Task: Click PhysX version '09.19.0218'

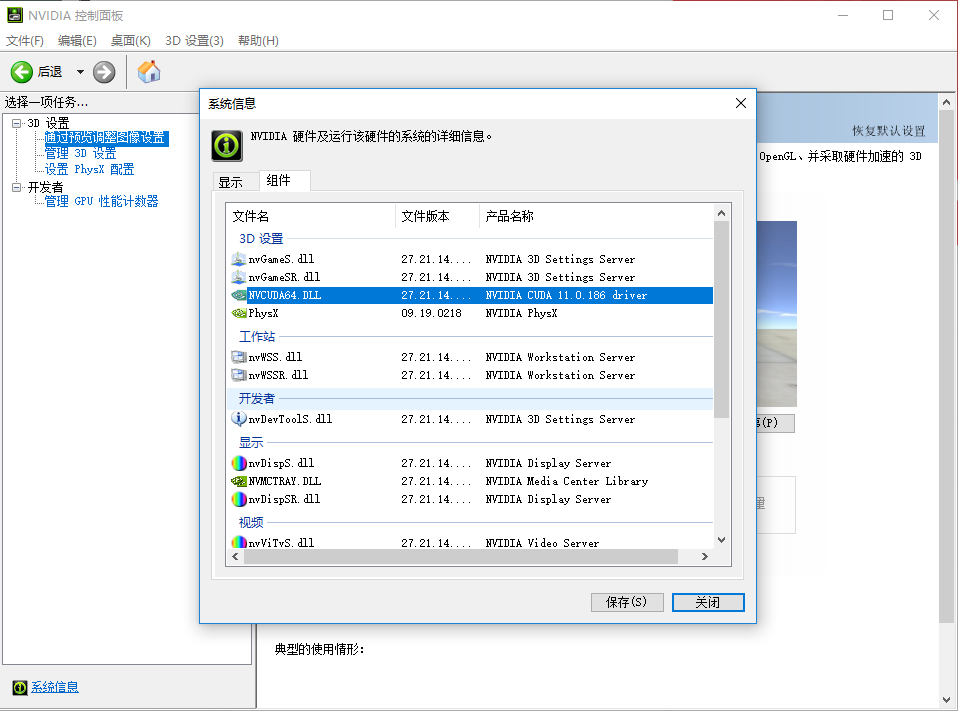Action: coord(431,313)
